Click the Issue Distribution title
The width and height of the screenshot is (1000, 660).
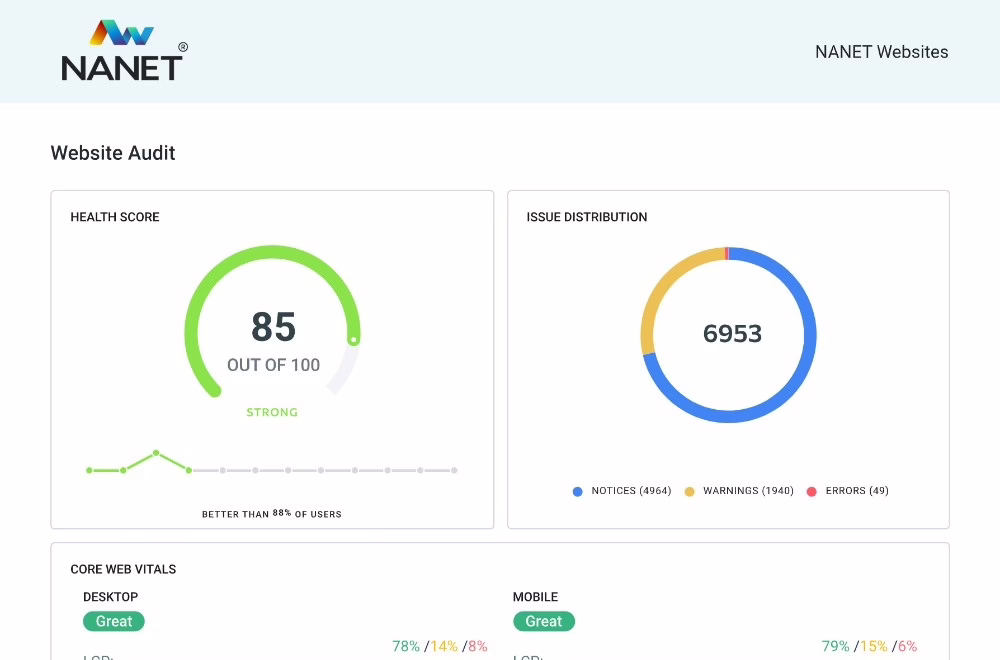click(x=587, y=217)
